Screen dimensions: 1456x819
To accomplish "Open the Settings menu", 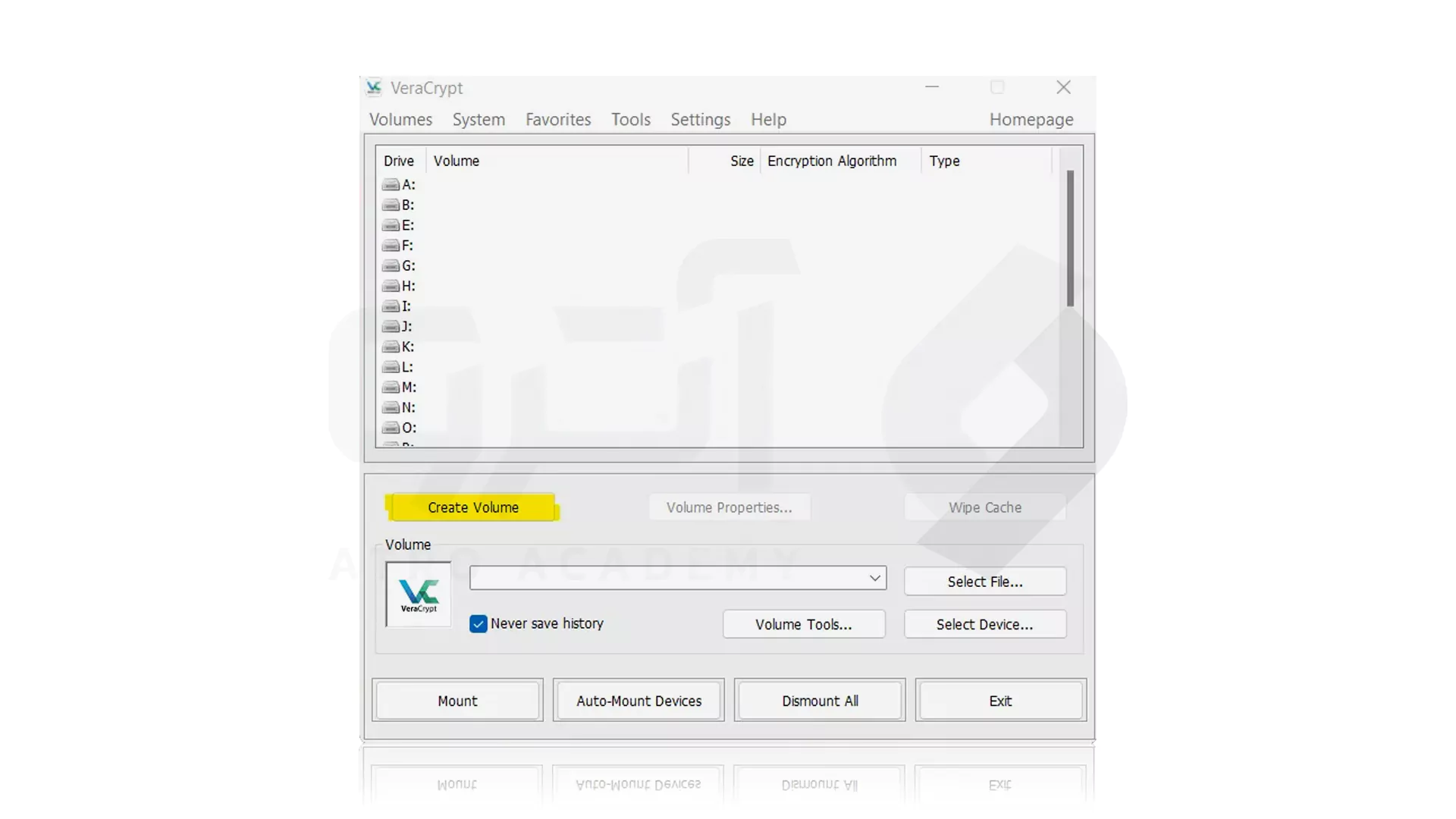I will (701, 120).
